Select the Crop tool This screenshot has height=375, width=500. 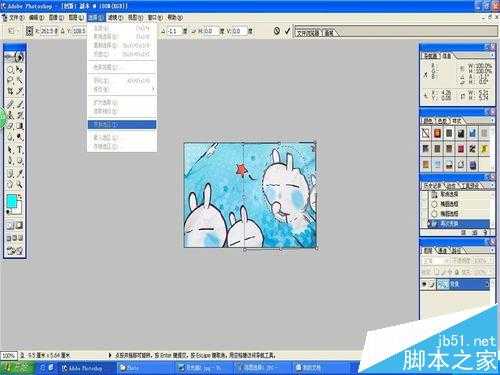[x=10, y=91]
